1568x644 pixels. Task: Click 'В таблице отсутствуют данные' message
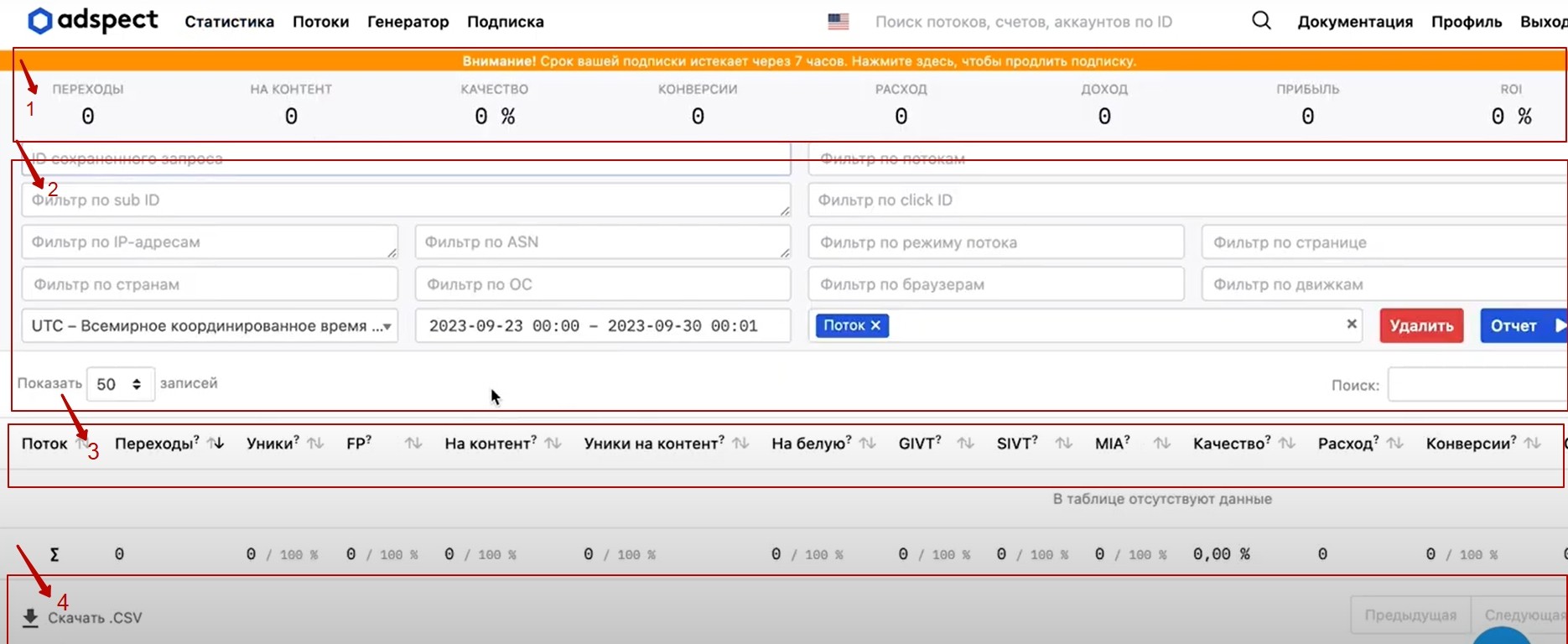[x=1162, y=499]
